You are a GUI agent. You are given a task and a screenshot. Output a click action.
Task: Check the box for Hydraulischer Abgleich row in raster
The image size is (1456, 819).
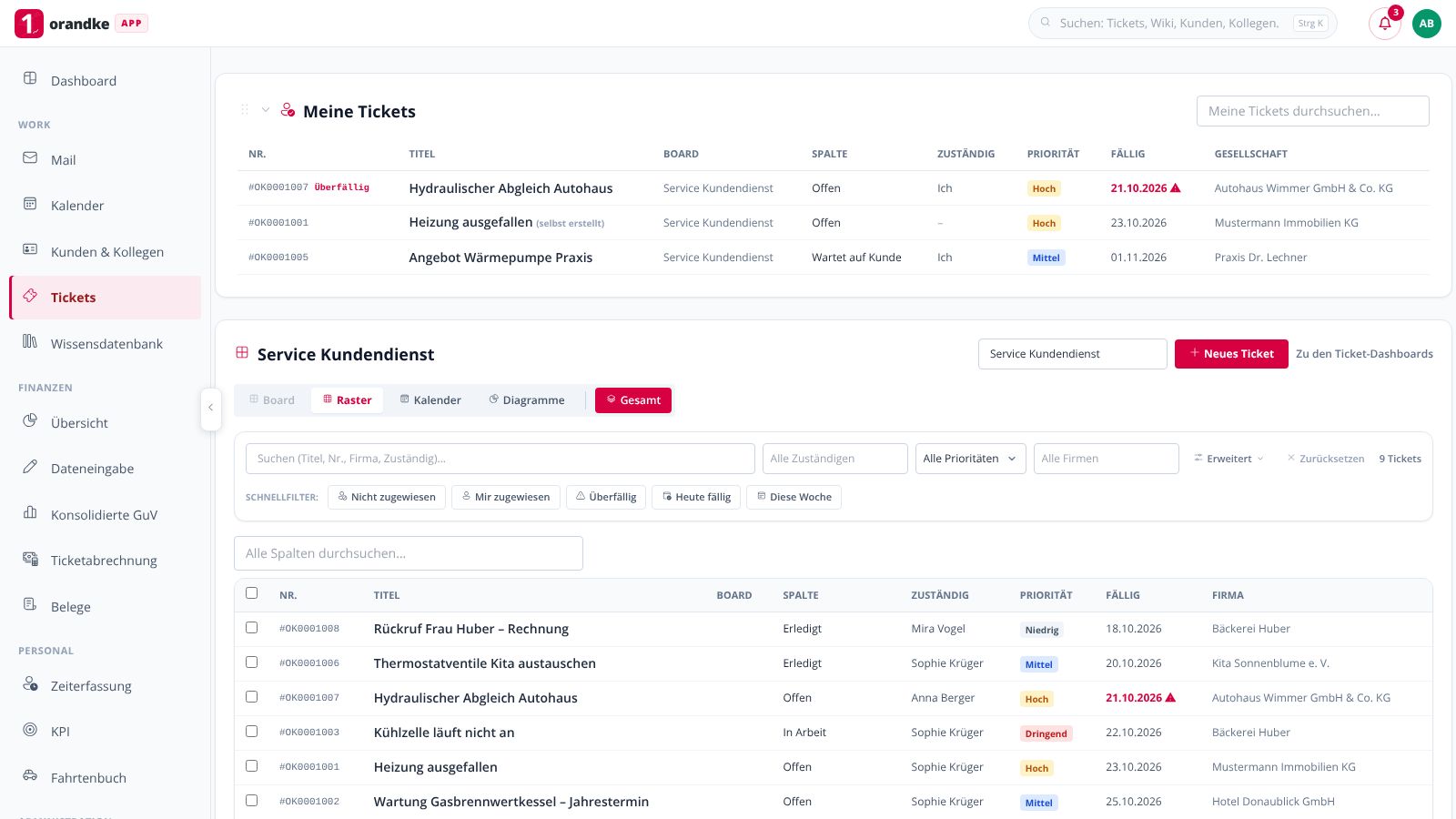click(x=252, y=697)
